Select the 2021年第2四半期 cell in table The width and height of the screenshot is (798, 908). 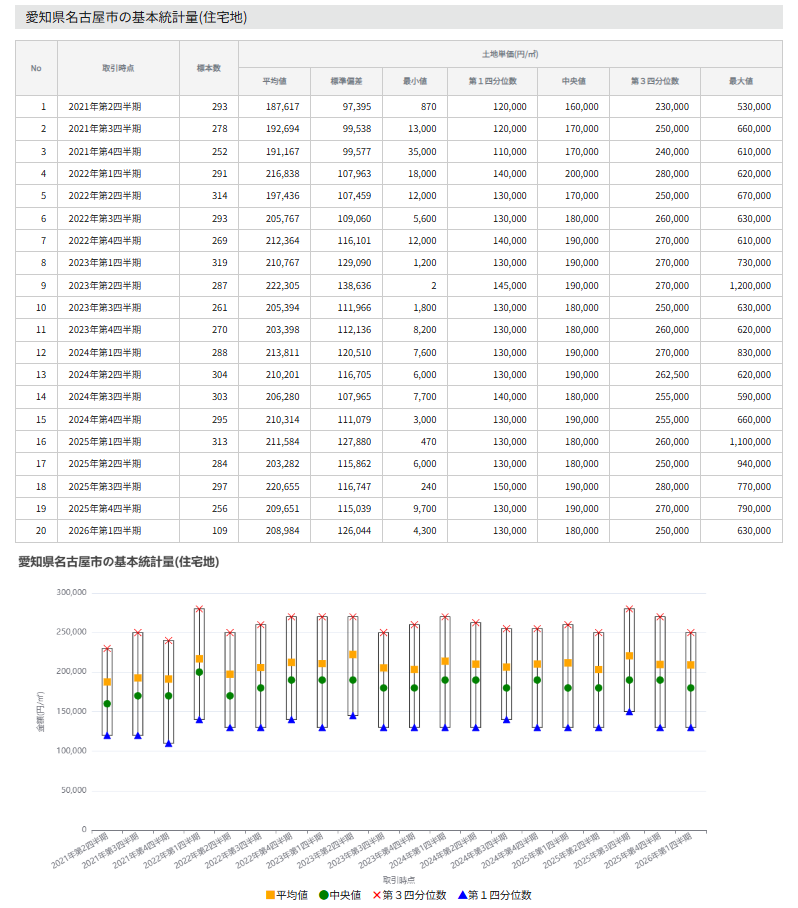pyautogui.click(x=118, y=107)
